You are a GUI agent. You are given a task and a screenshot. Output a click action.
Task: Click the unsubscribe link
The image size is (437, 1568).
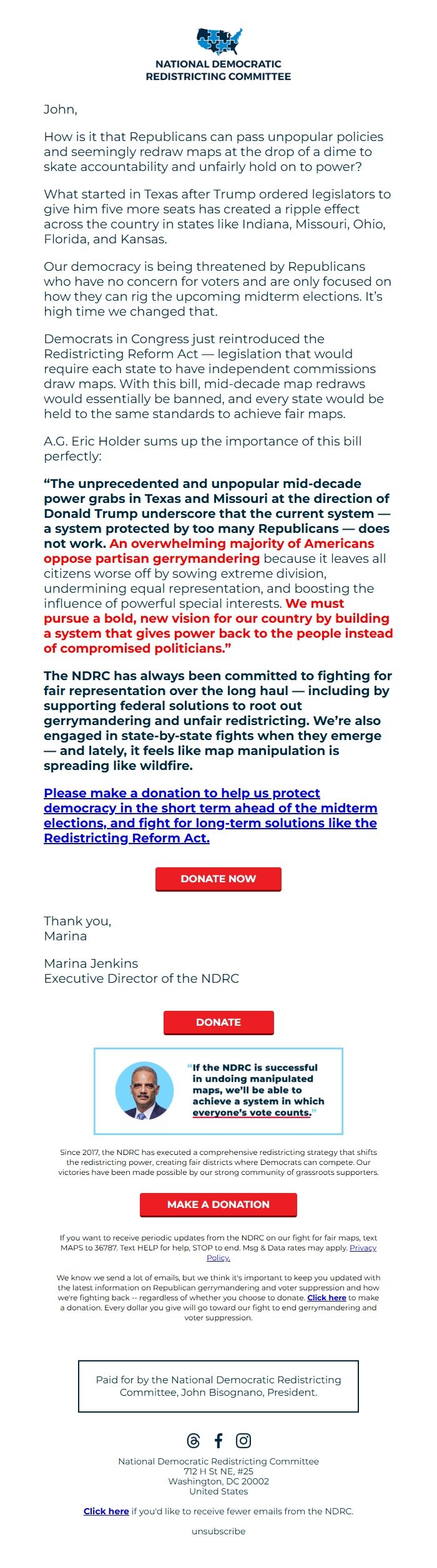pos(219,1531)
